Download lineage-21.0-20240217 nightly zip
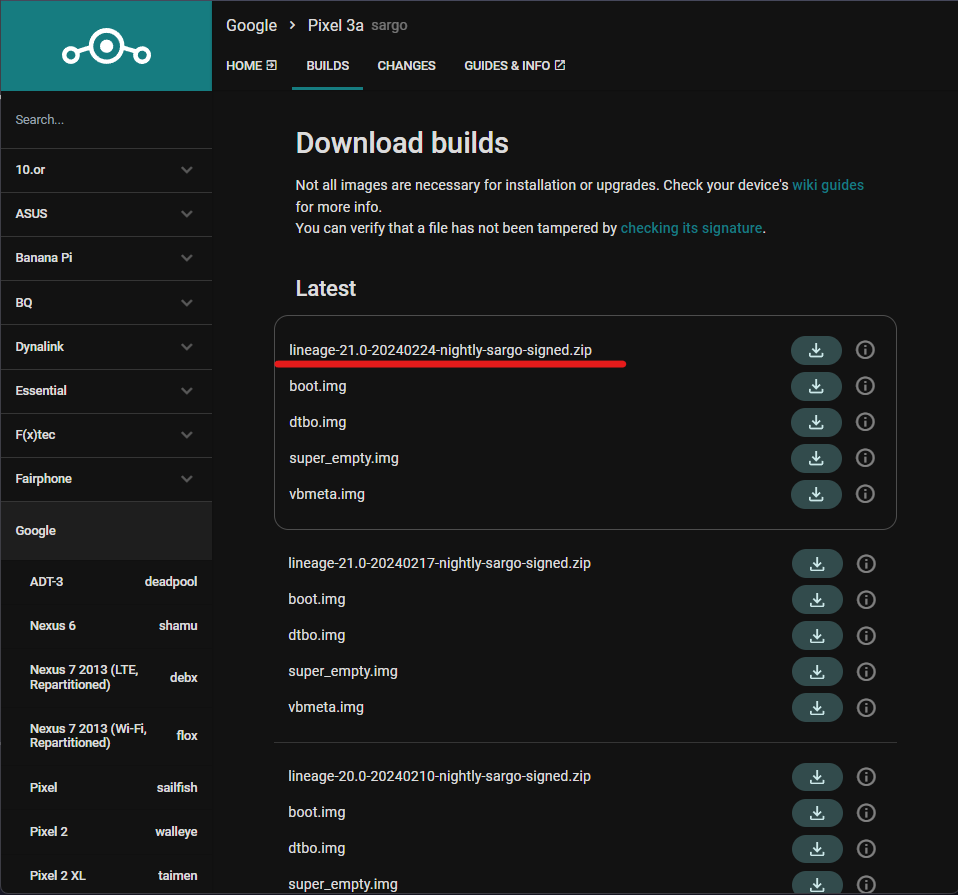 click(x=817, y=563)
